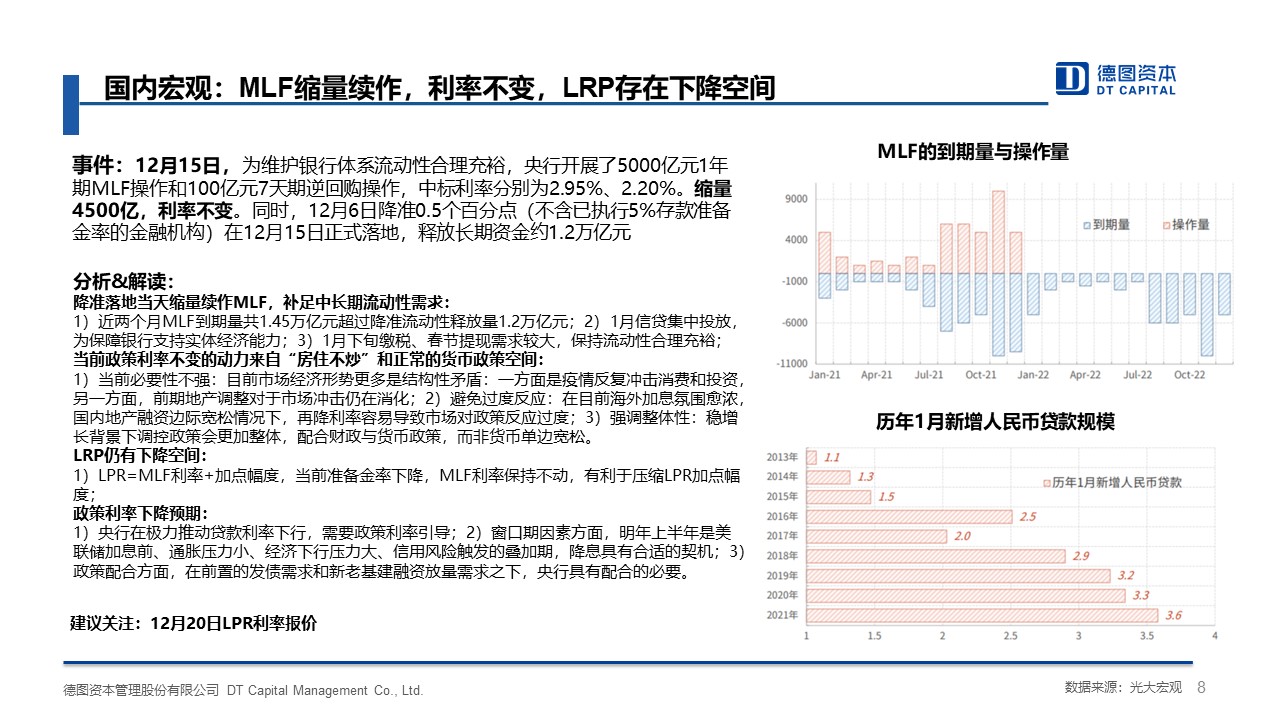Click the Oct-22 x-axis label
The image size is (1280, 720).
1190,375
